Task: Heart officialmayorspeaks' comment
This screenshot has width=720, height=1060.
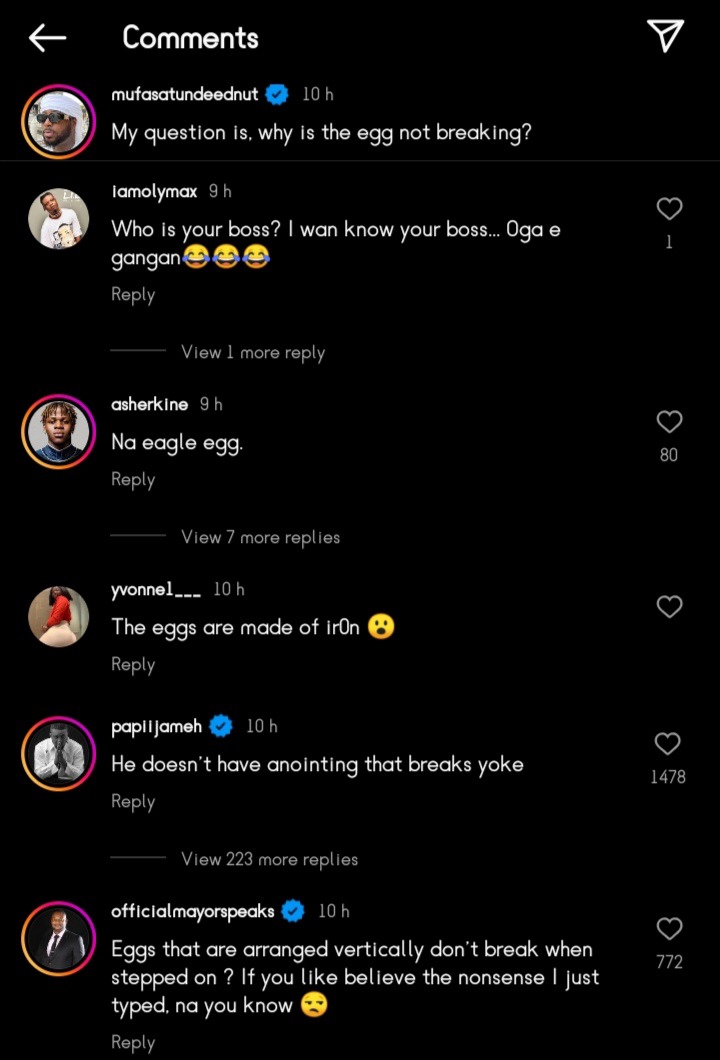Action: click(669, 929)
